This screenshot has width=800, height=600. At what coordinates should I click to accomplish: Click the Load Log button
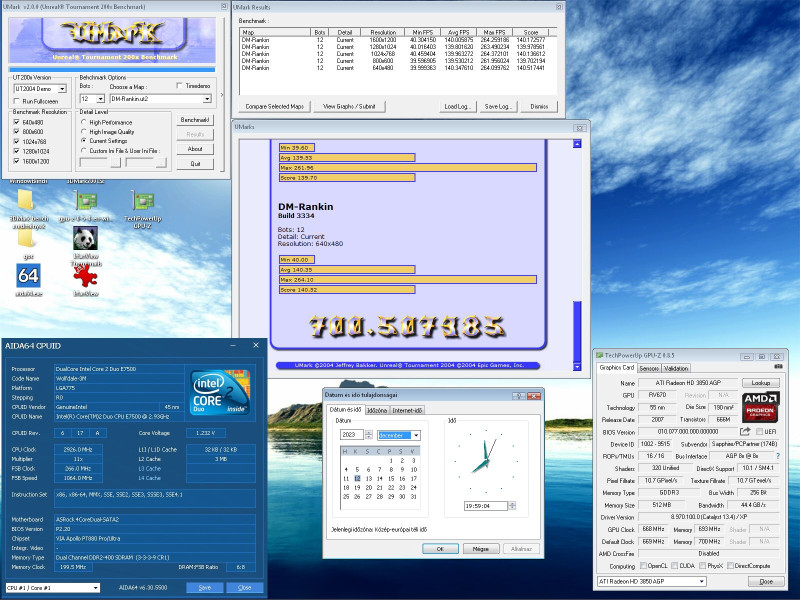coord(458,106)
